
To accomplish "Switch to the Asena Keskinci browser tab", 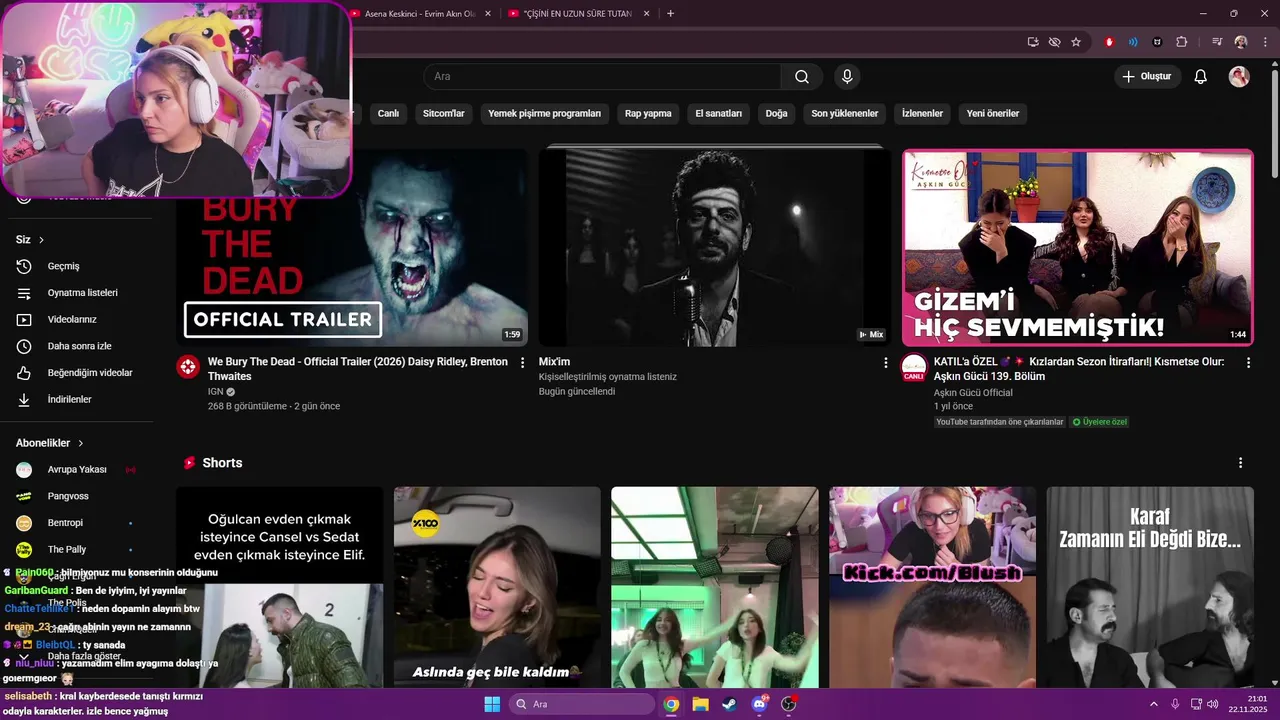I will pyautogui.click(x=419, y=14).
